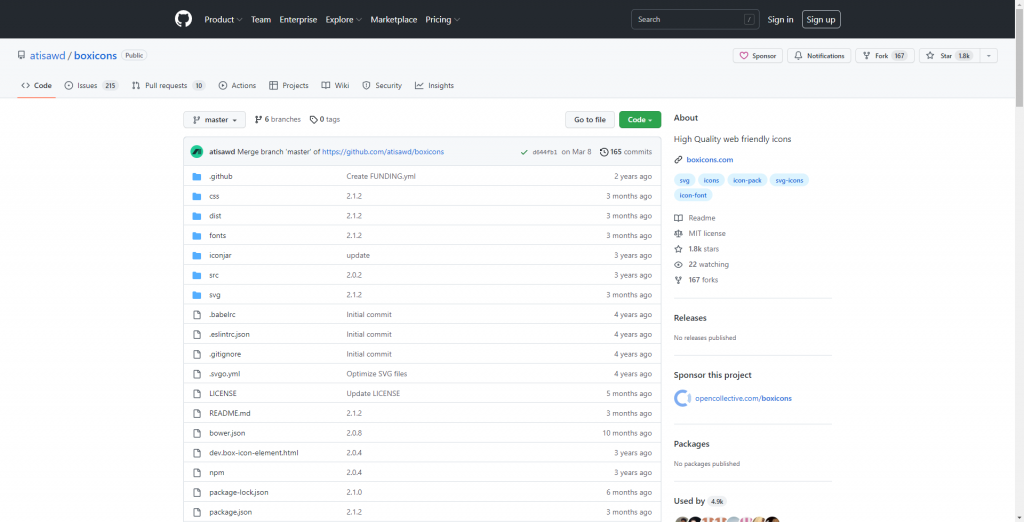Click the svg-icons topic tag

[790, 180]
